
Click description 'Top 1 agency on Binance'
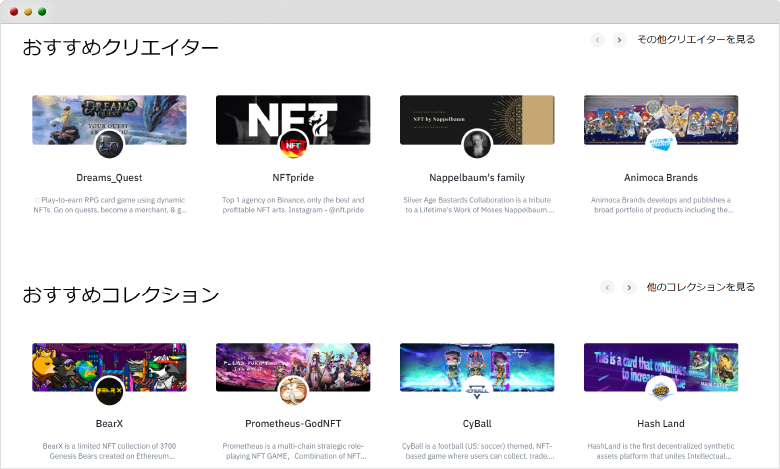pos(293,205)
